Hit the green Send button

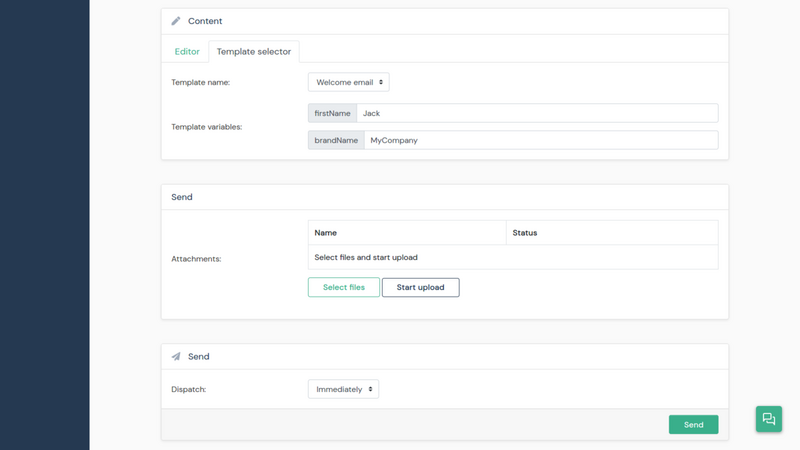693,425
